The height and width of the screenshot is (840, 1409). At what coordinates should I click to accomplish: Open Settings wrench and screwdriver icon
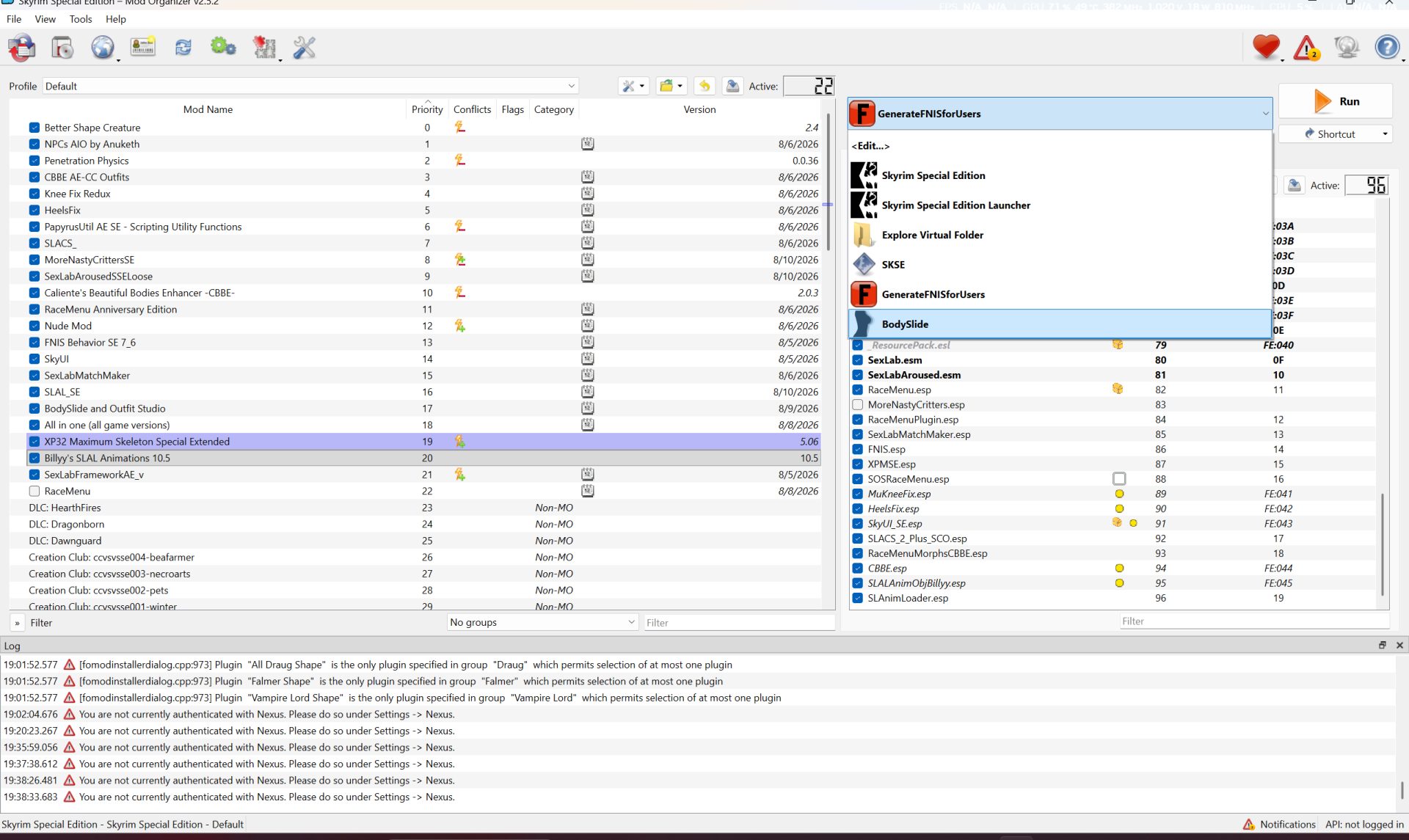click(x=304, y=48)
